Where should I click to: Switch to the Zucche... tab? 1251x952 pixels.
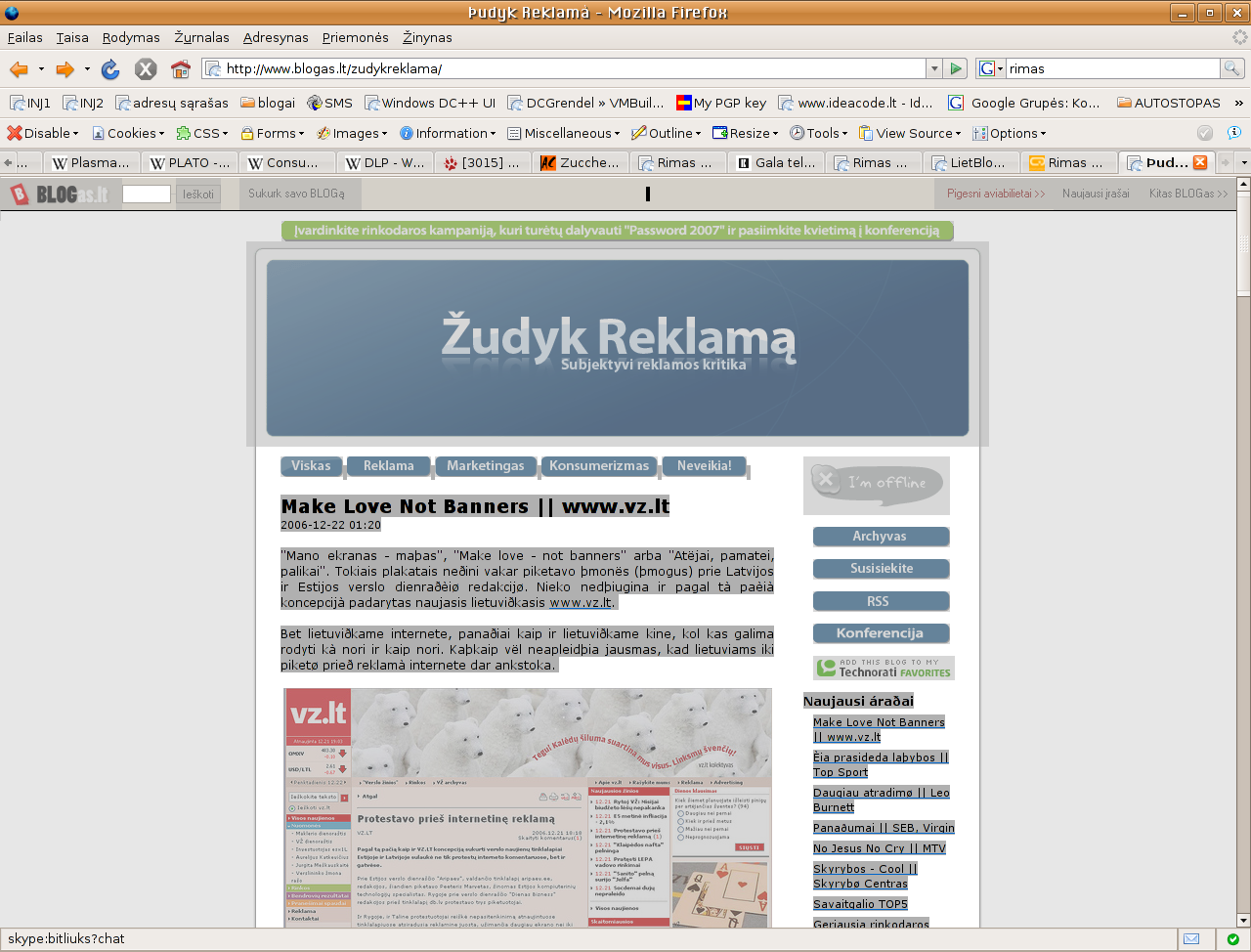(581, 162)
